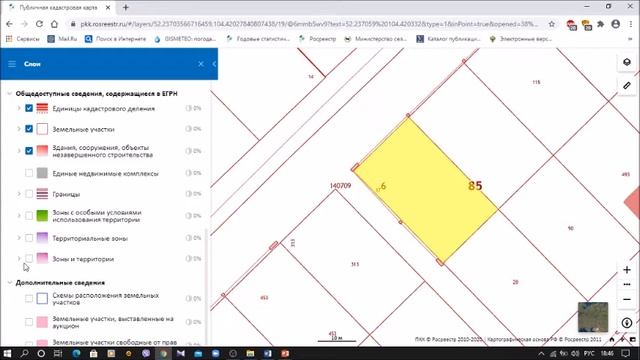
Task: Enable Зоны с особыми условиями checkbox
Action: 29,216
